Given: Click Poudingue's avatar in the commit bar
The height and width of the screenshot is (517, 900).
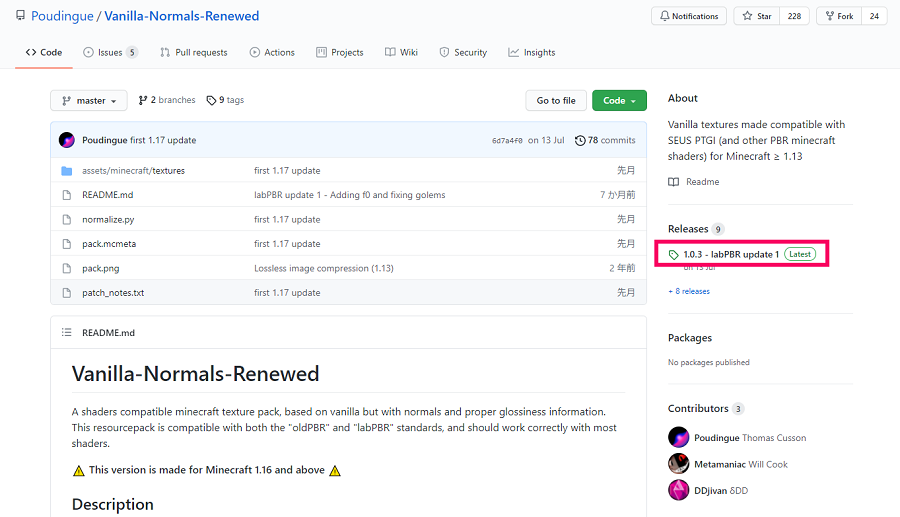Looking at the screenshot, I should pyautogui.click(x=67, y=140).
